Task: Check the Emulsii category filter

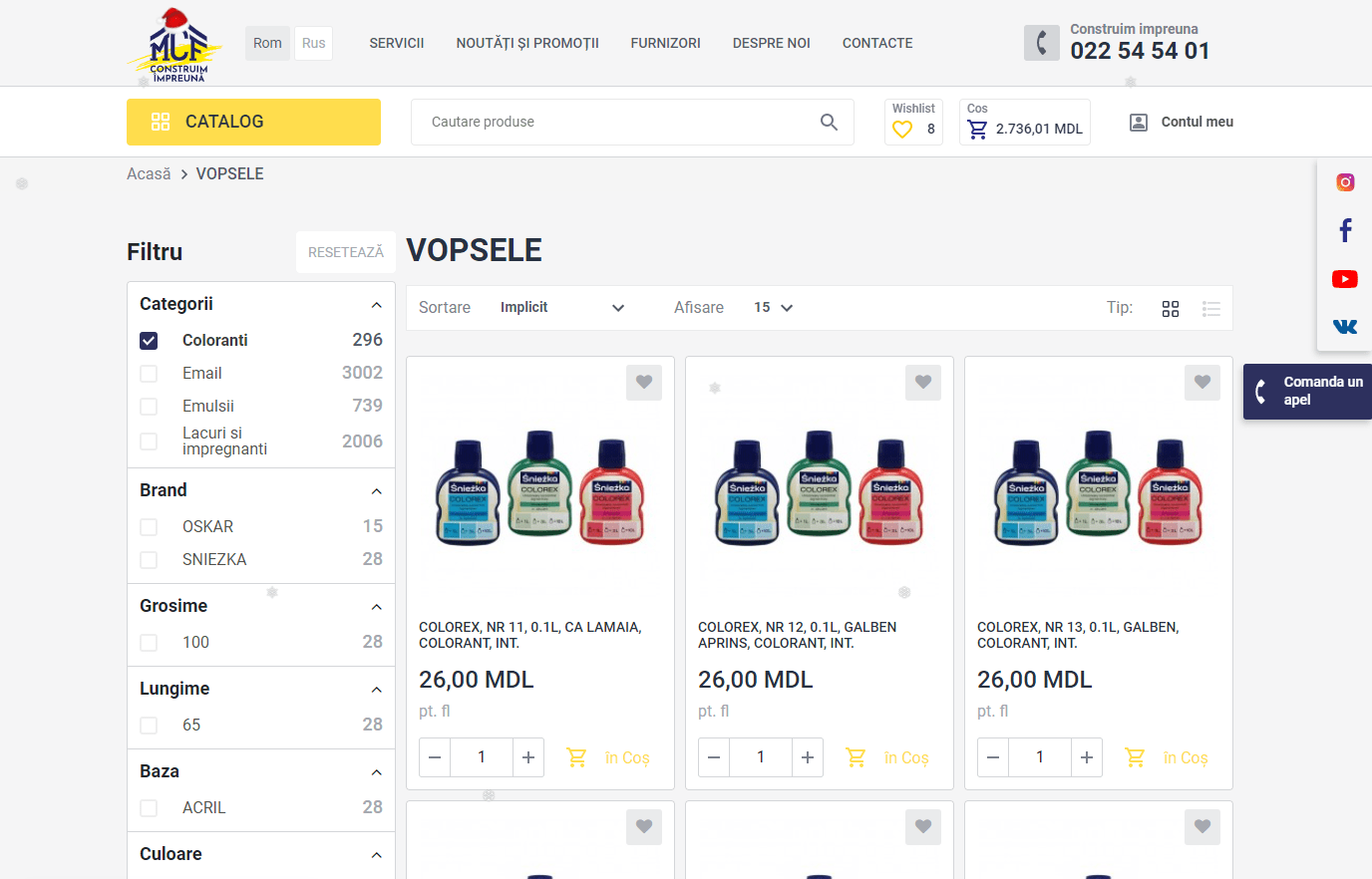Action: (149, 407)
